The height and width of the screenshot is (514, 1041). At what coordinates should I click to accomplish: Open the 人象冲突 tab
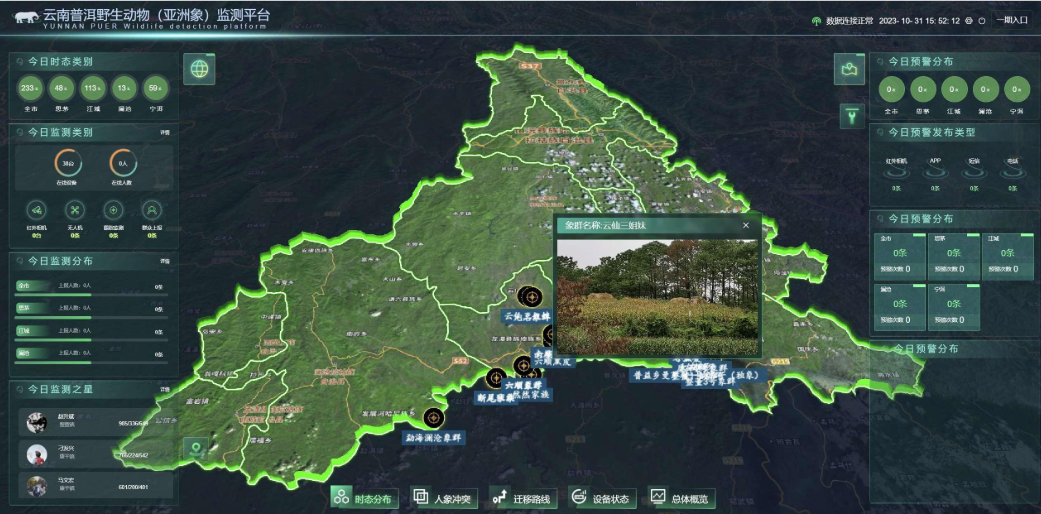pos(445,497)
